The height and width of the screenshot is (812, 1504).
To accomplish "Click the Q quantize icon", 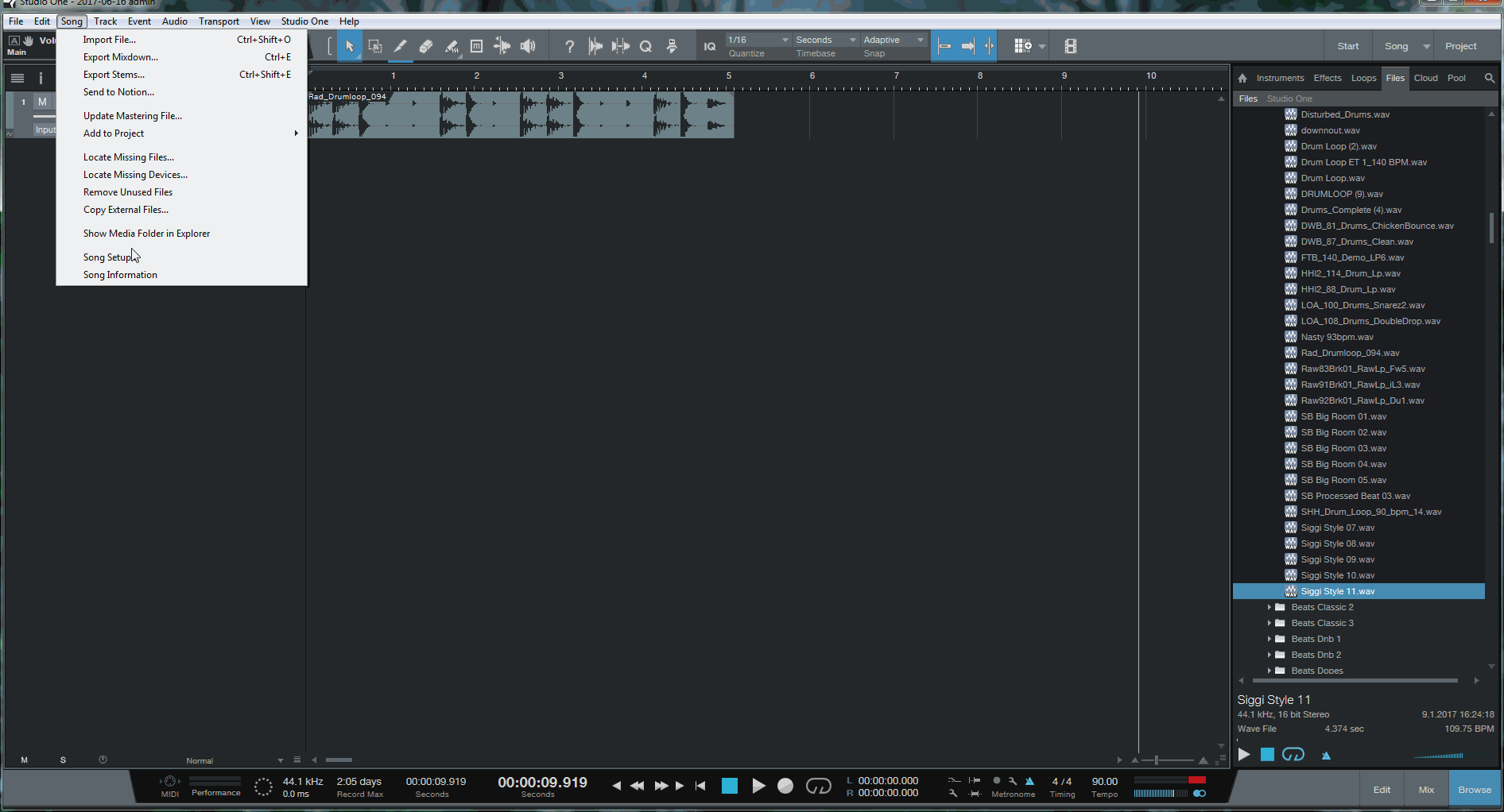I will [645, 46].
